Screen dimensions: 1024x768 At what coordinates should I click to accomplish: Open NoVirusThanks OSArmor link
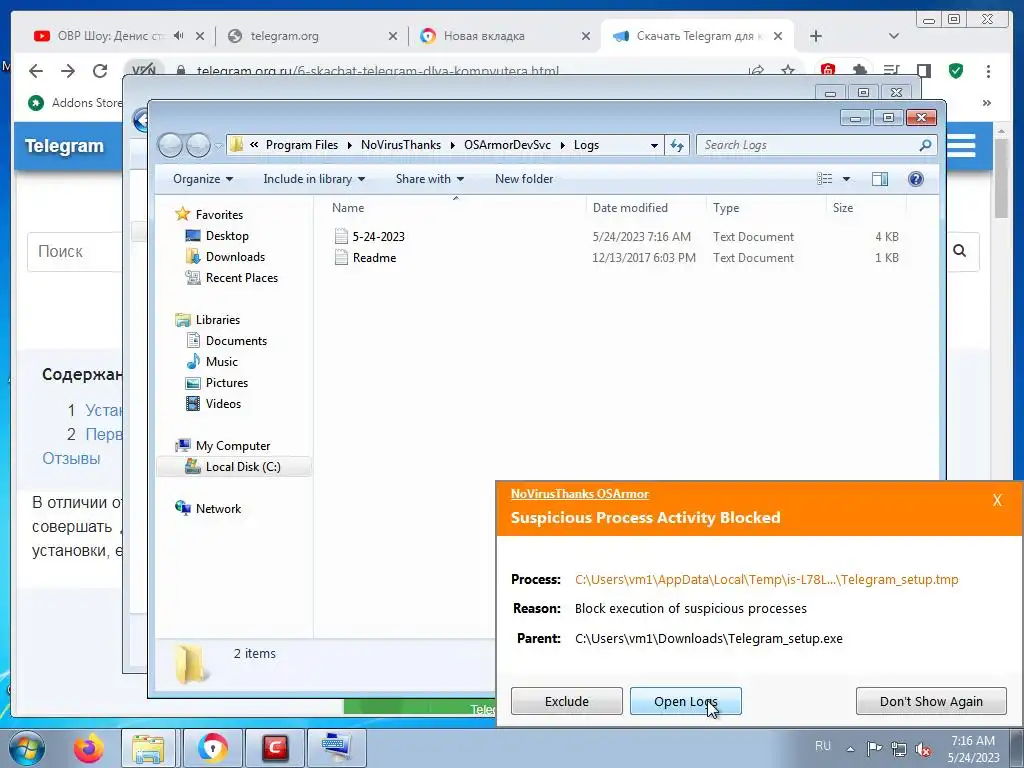tap(580, 494)
